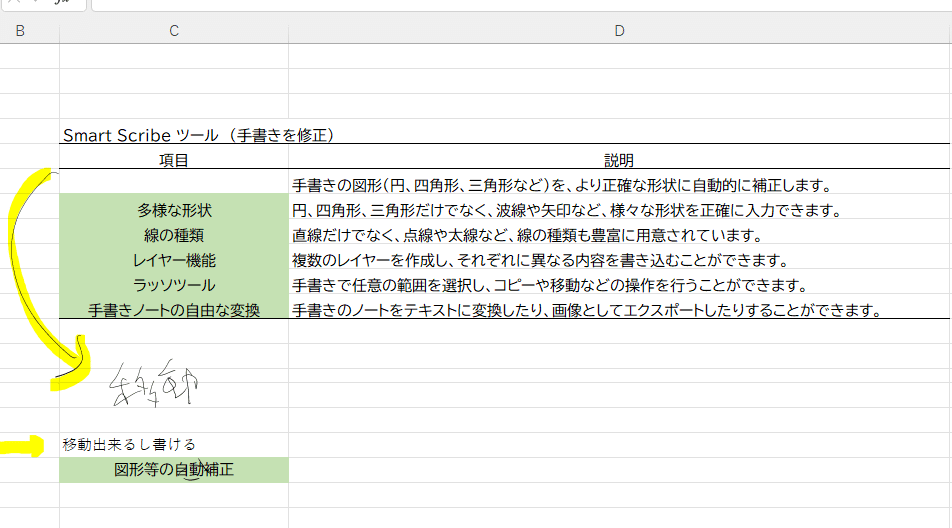
Task: Click the '多様な形状' cell
Action: coord(174,210)
